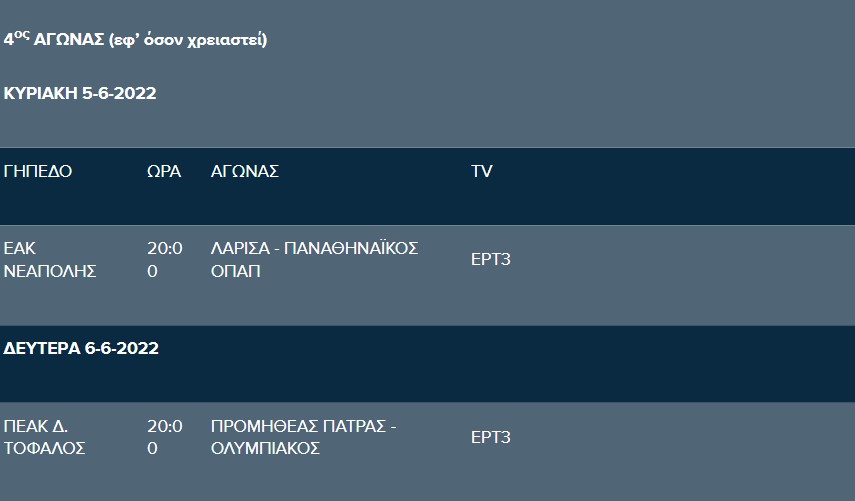Click ΕΡΤ3 in the ΕΑΚ ΝΕΑΠΟΛΗΣ row
The image size is (855, 501).
point(491,259)
